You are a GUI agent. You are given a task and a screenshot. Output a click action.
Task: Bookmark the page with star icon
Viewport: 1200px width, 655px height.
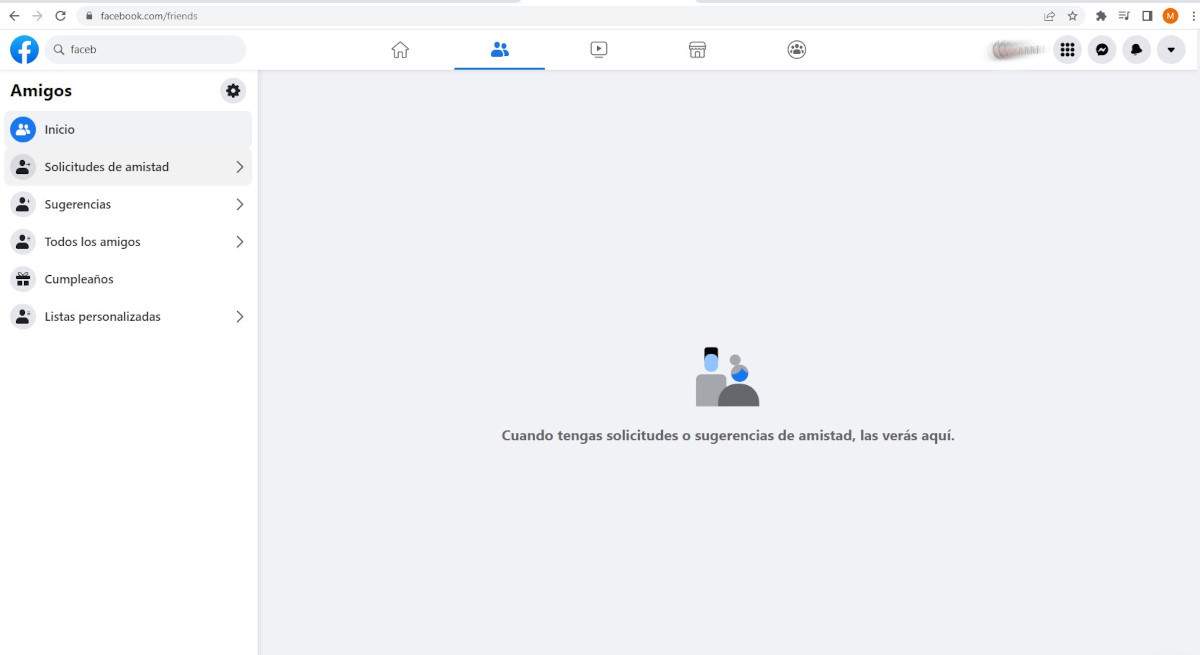coord(1072,16)
